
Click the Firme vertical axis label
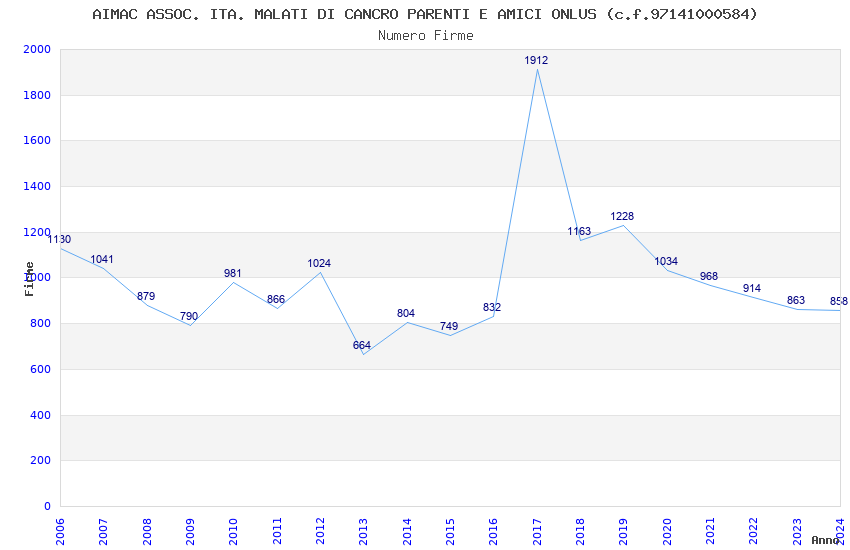[29, 279]
